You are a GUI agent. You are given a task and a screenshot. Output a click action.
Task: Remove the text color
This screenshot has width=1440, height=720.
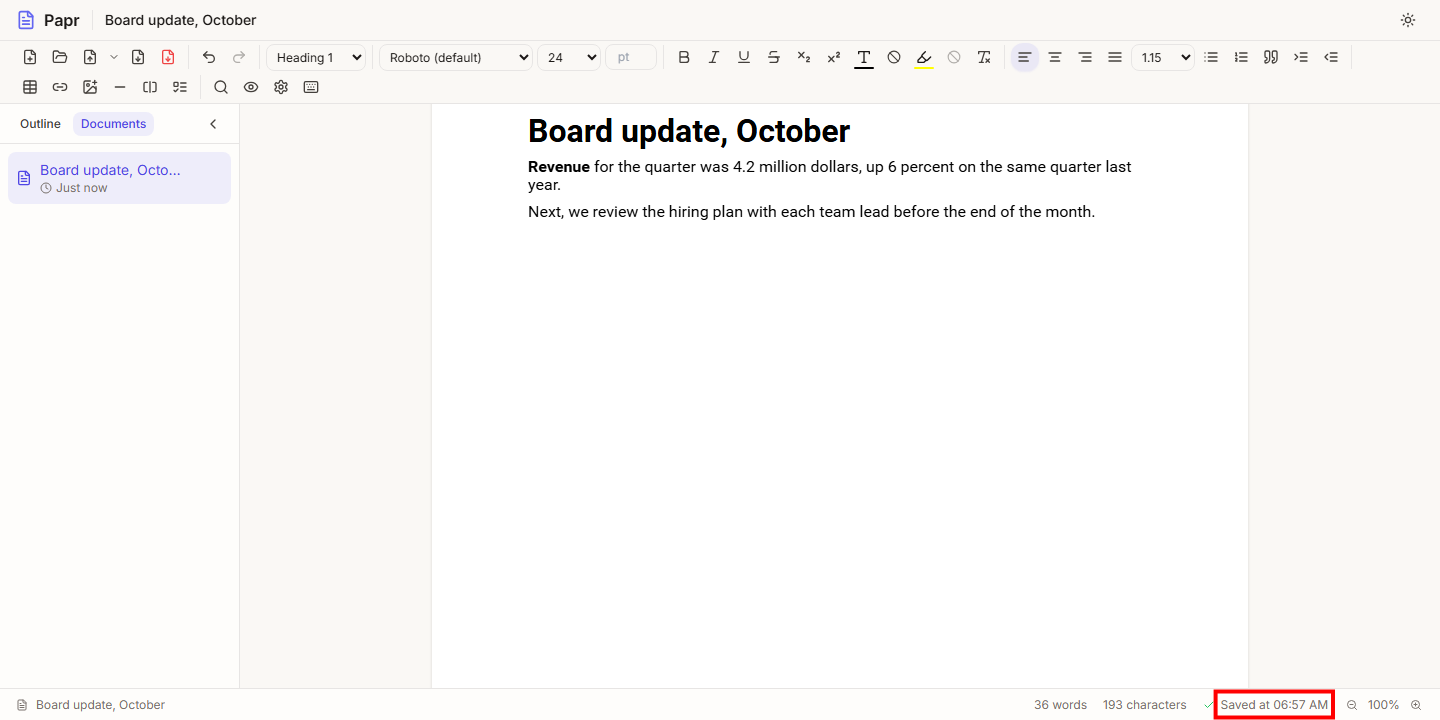894,57
